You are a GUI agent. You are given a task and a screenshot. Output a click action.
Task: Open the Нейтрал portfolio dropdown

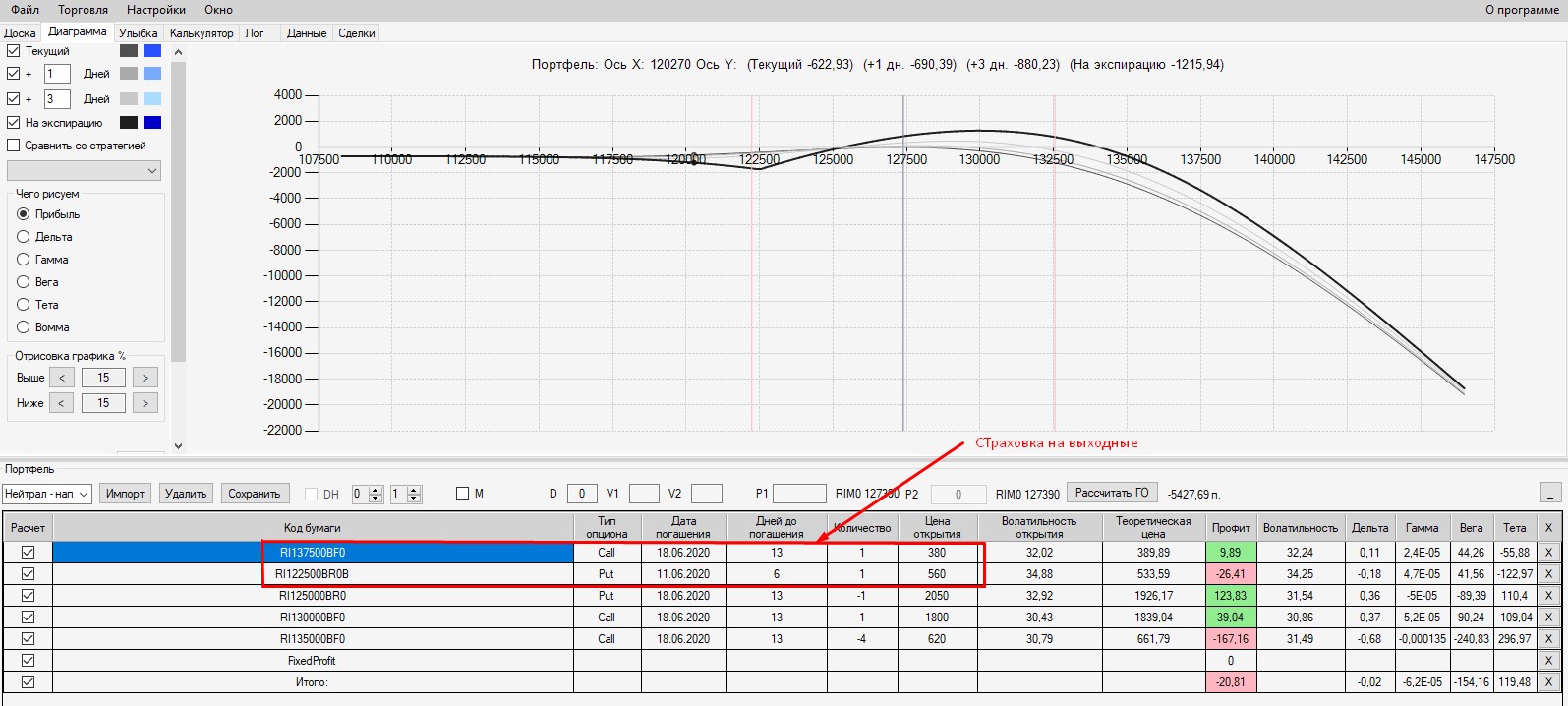pyautogui.click(x=46, y=494)
